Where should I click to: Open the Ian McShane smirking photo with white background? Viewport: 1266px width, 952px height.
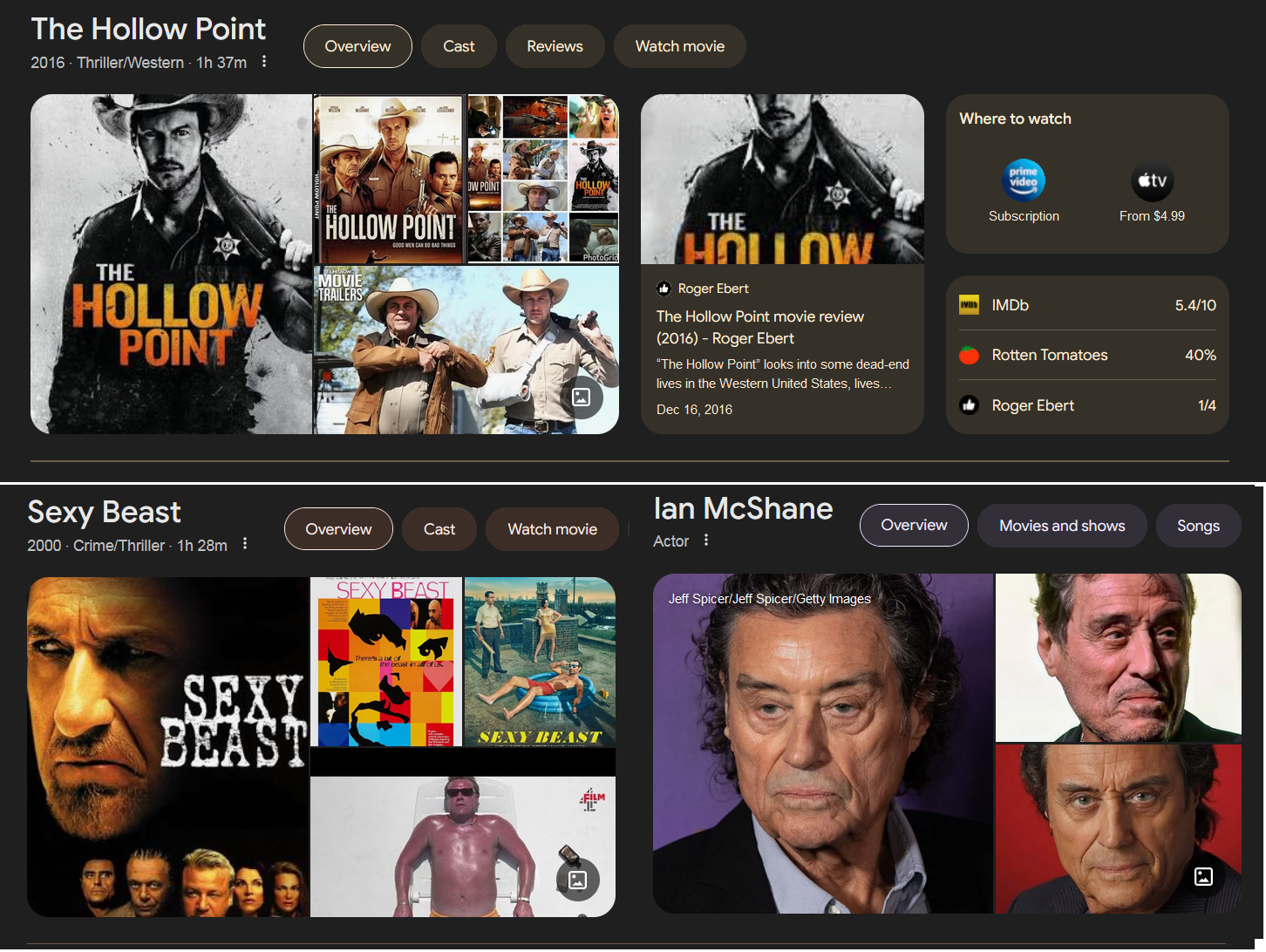coord(1119,658)
